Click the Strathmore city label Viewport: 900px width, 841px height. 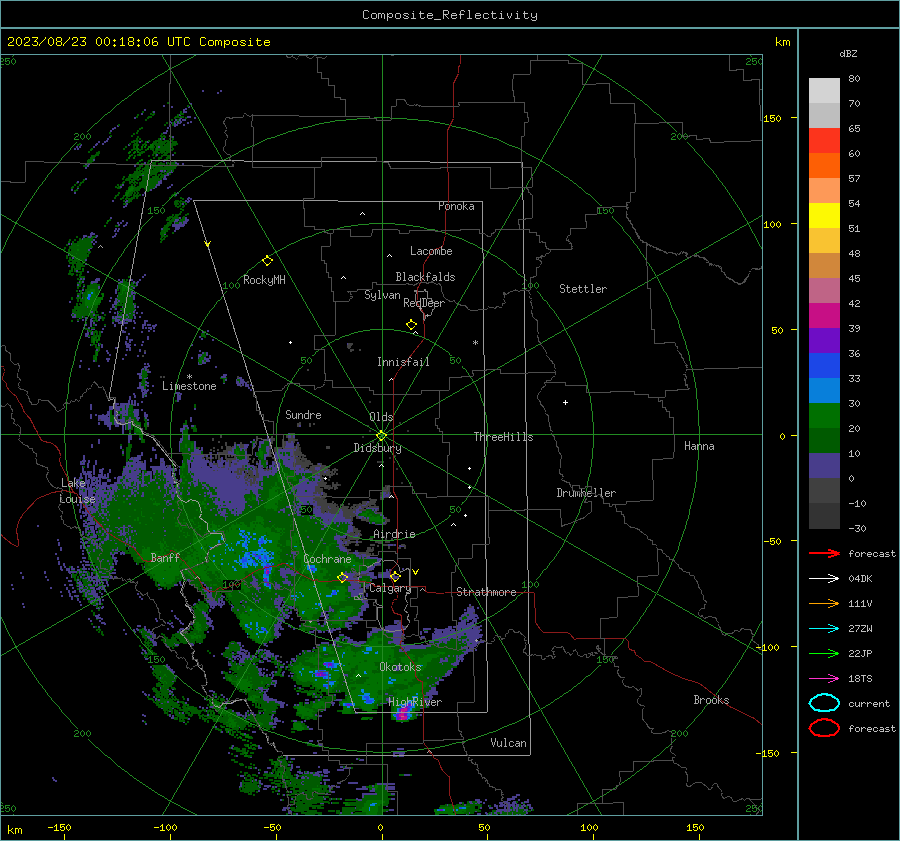pos(486,592)
